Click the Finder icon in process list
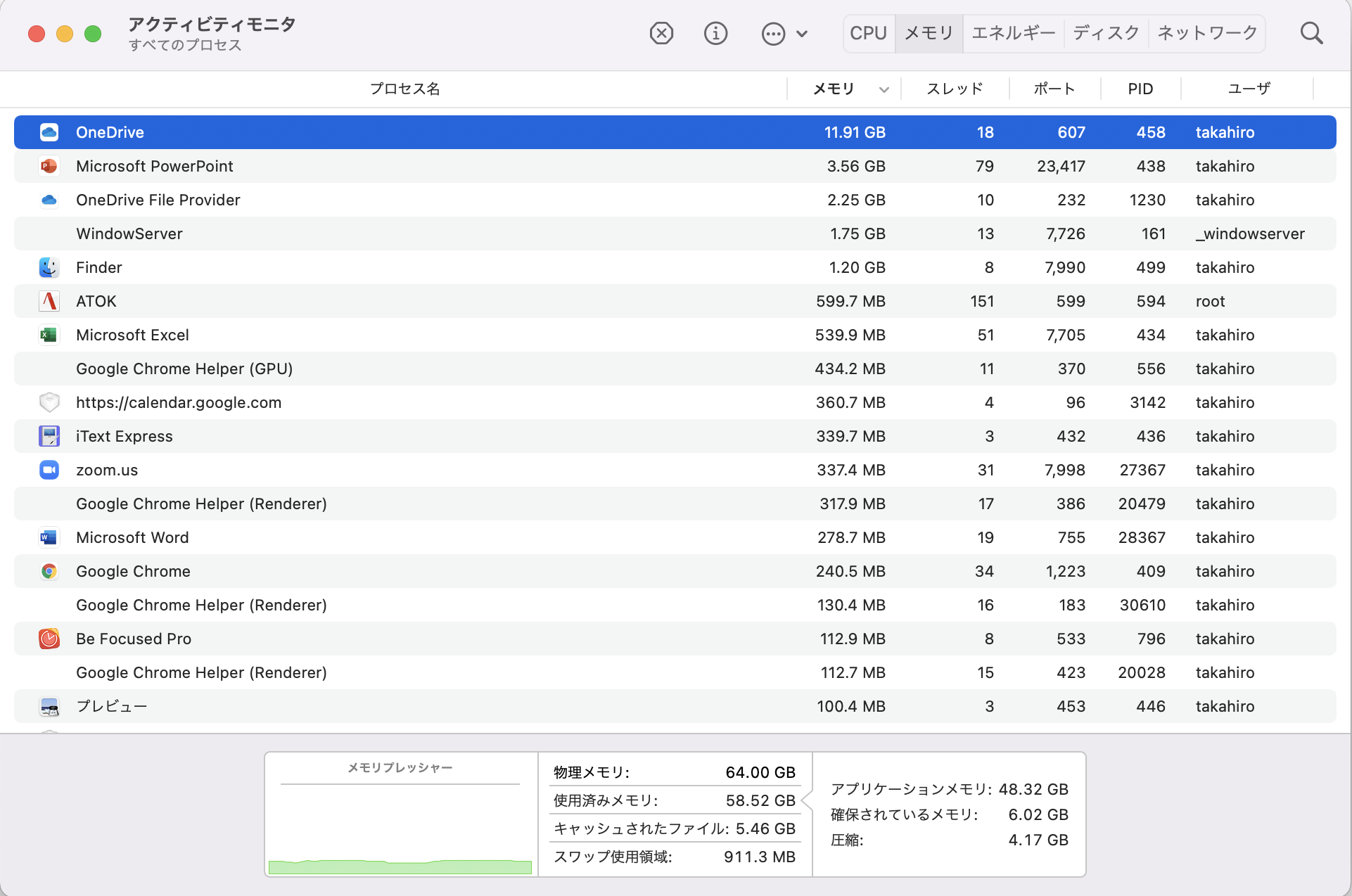Viewport: 1352px width, 896px height. (x=49, y=267)
